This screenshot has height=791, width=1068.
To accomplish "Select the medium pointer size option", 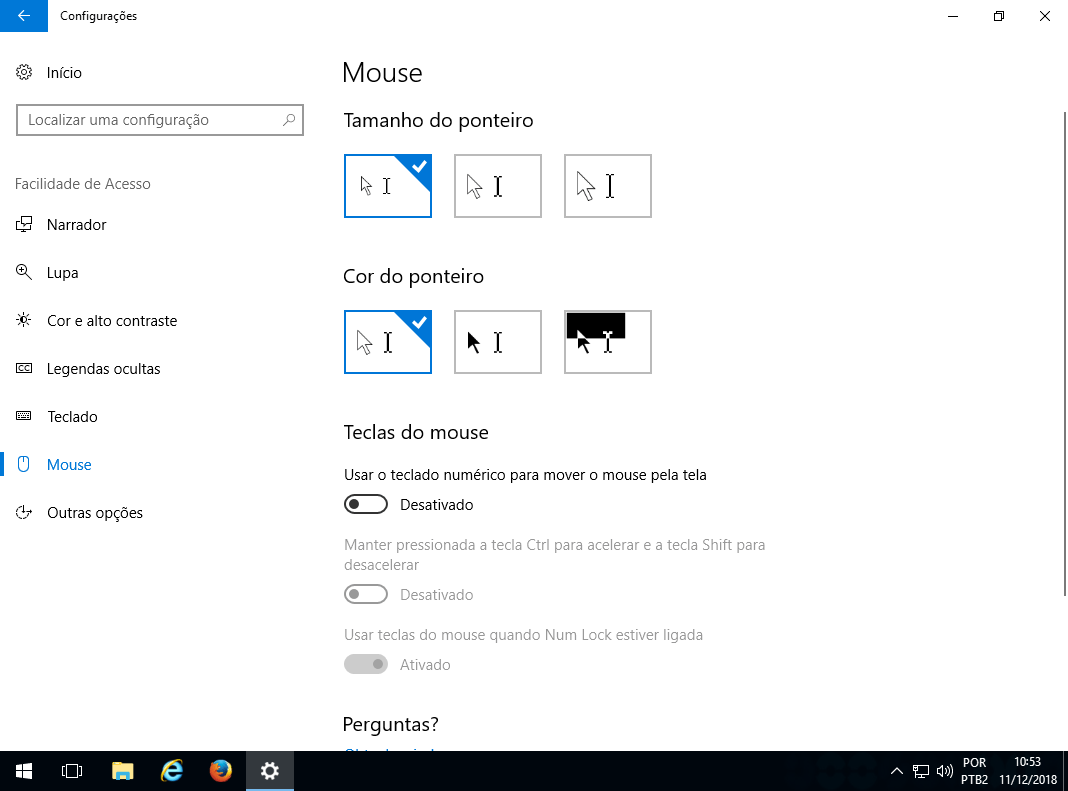I will tap(497, 186).
